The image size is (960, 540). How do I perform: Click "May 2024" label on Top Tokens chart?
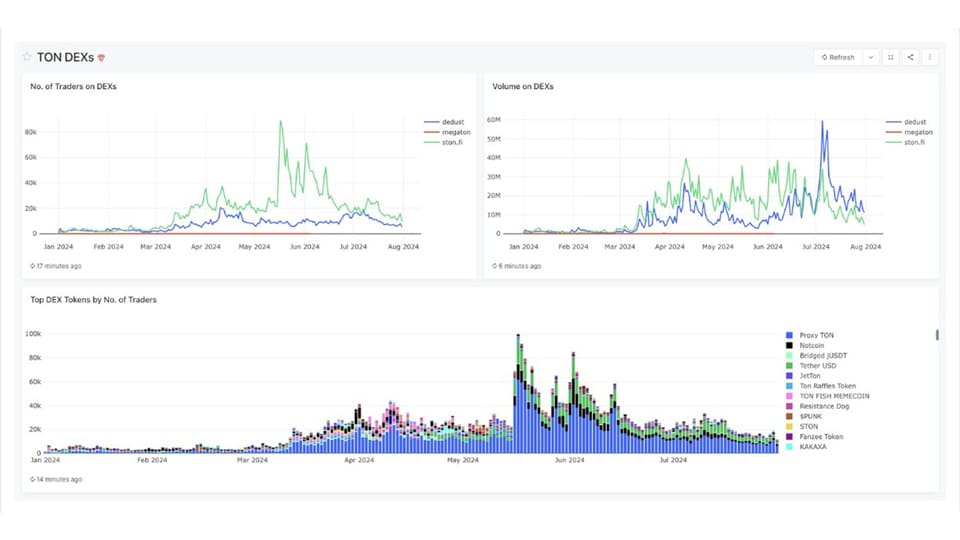[x=462, y=460]
